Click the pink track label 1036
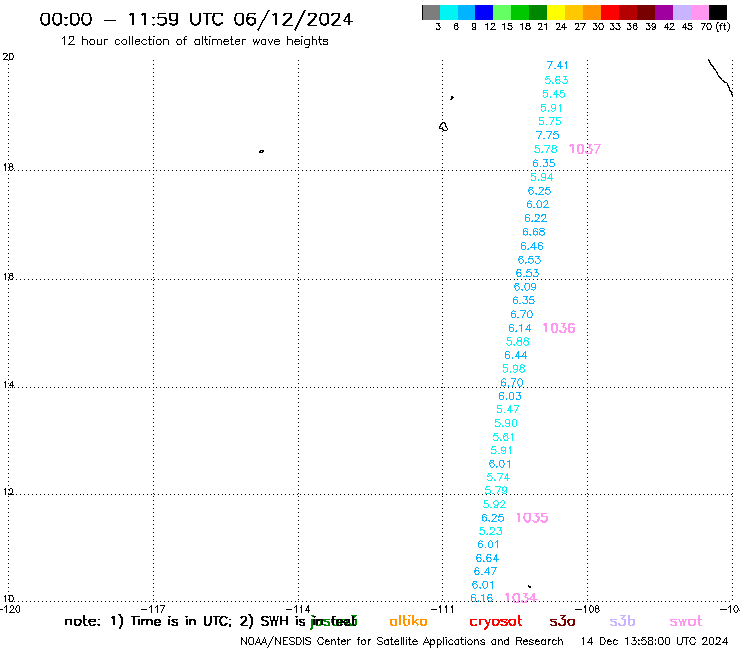Image resolution: width=740 pixels, height=650 pixels. (559, 328)
